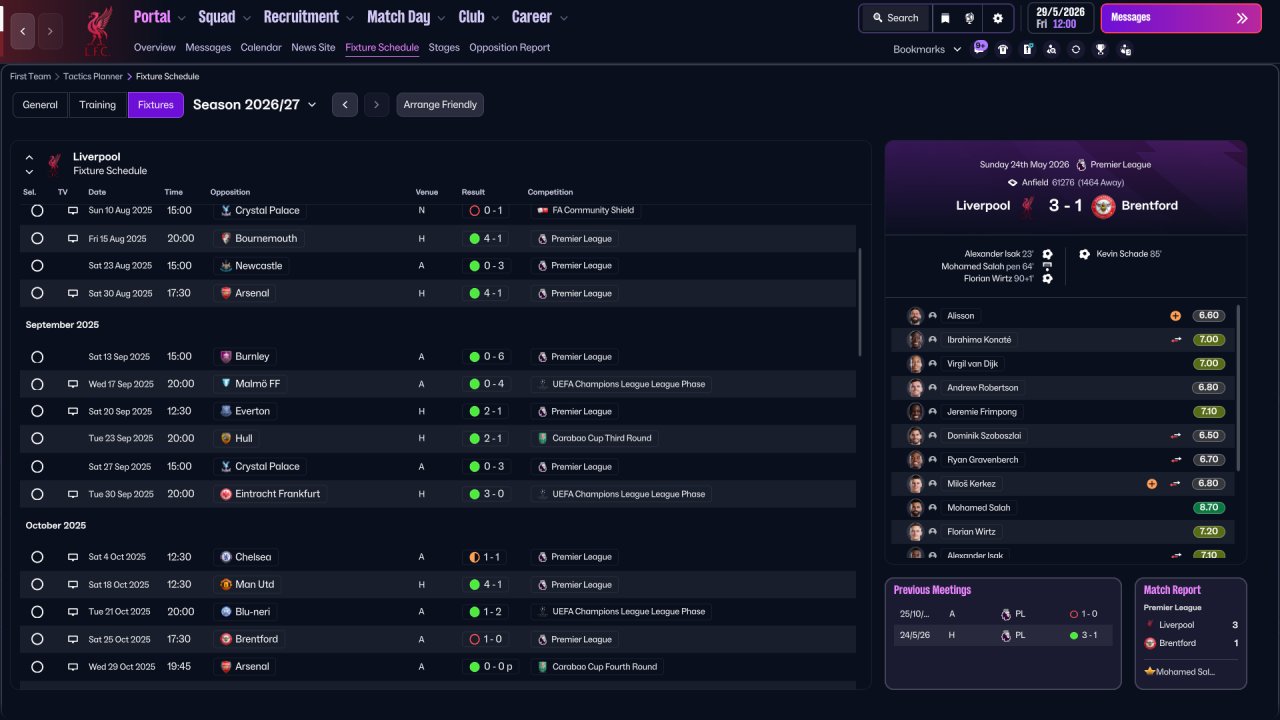Click the Brentford crest in the match panel
1280x720 pixels.
pyautogui.click(x=1103, y=206)
